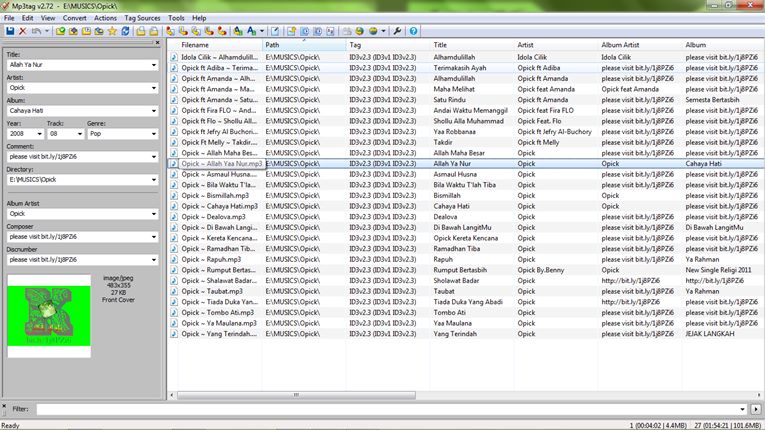Sort by Path column header

coord(304,45)
